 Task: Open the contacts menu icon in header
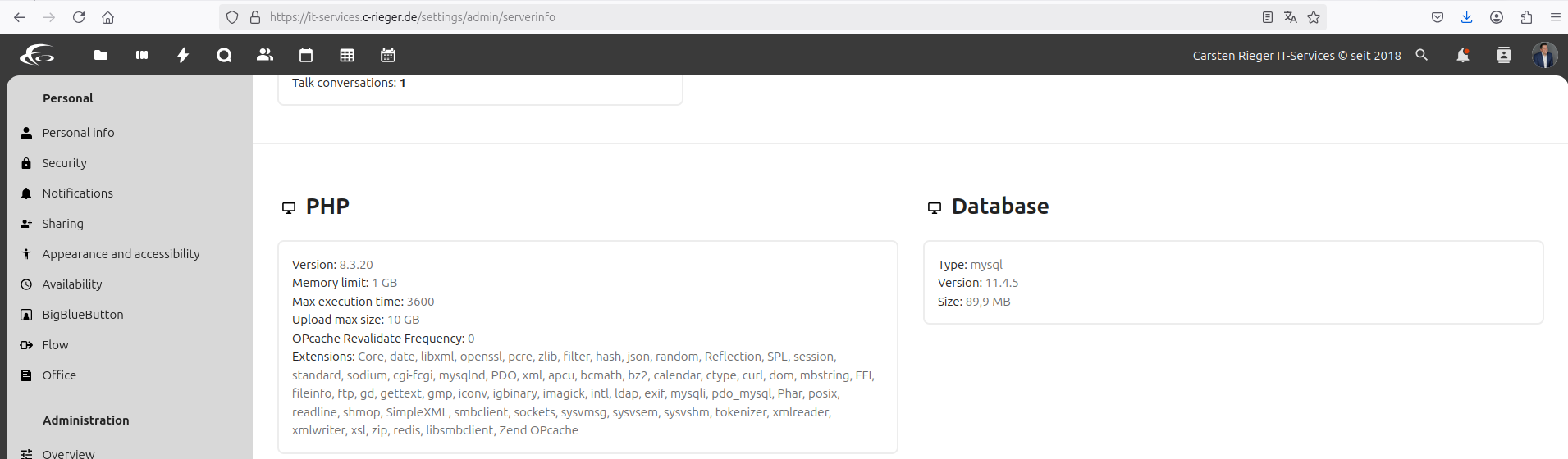[1504, 55]
